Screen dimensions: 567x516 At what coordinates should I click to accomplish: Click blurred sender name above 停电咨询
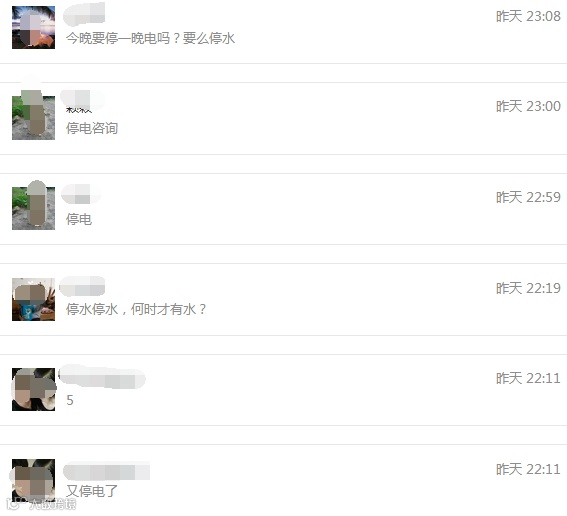(x=82, y=99)
